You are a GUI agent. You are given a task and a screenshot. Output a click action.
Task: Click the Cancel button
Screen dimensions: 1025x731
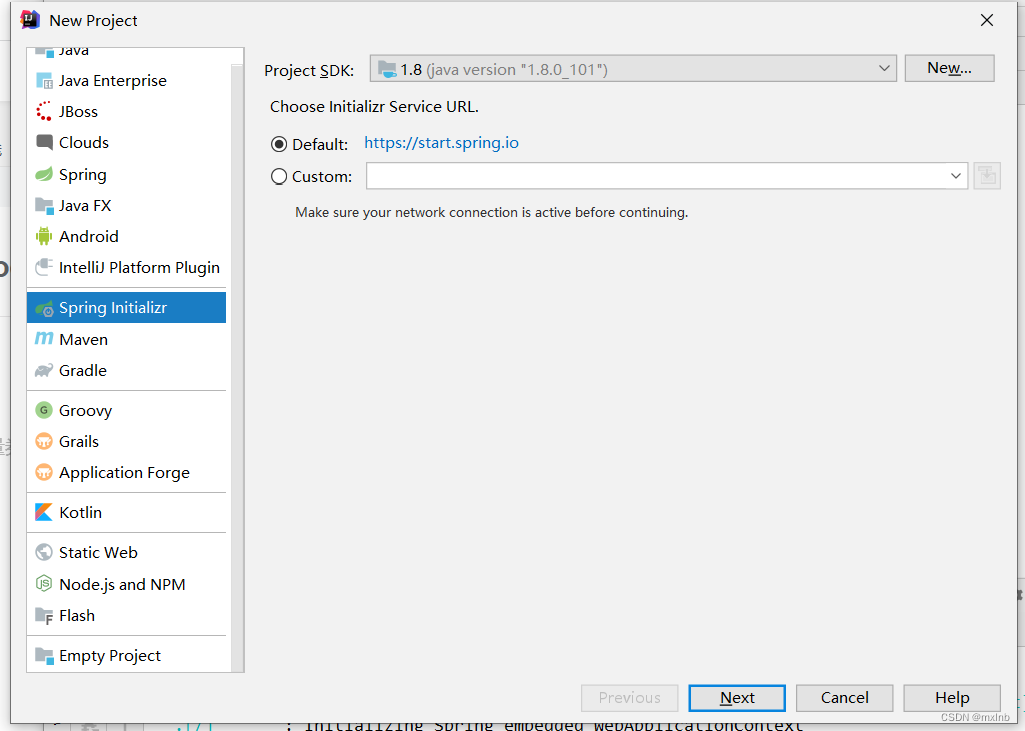pos(845,698)
